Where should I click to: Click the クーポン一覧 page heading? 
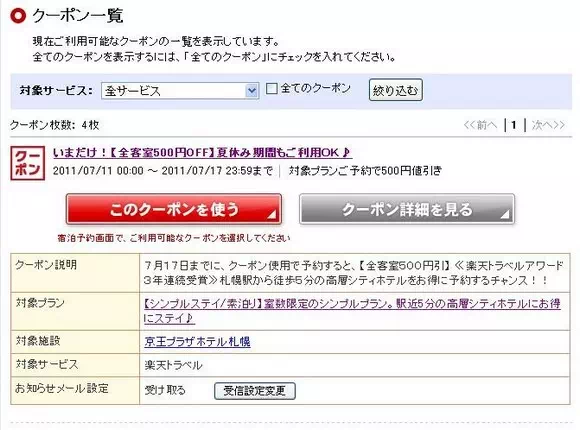click(77, 16)
